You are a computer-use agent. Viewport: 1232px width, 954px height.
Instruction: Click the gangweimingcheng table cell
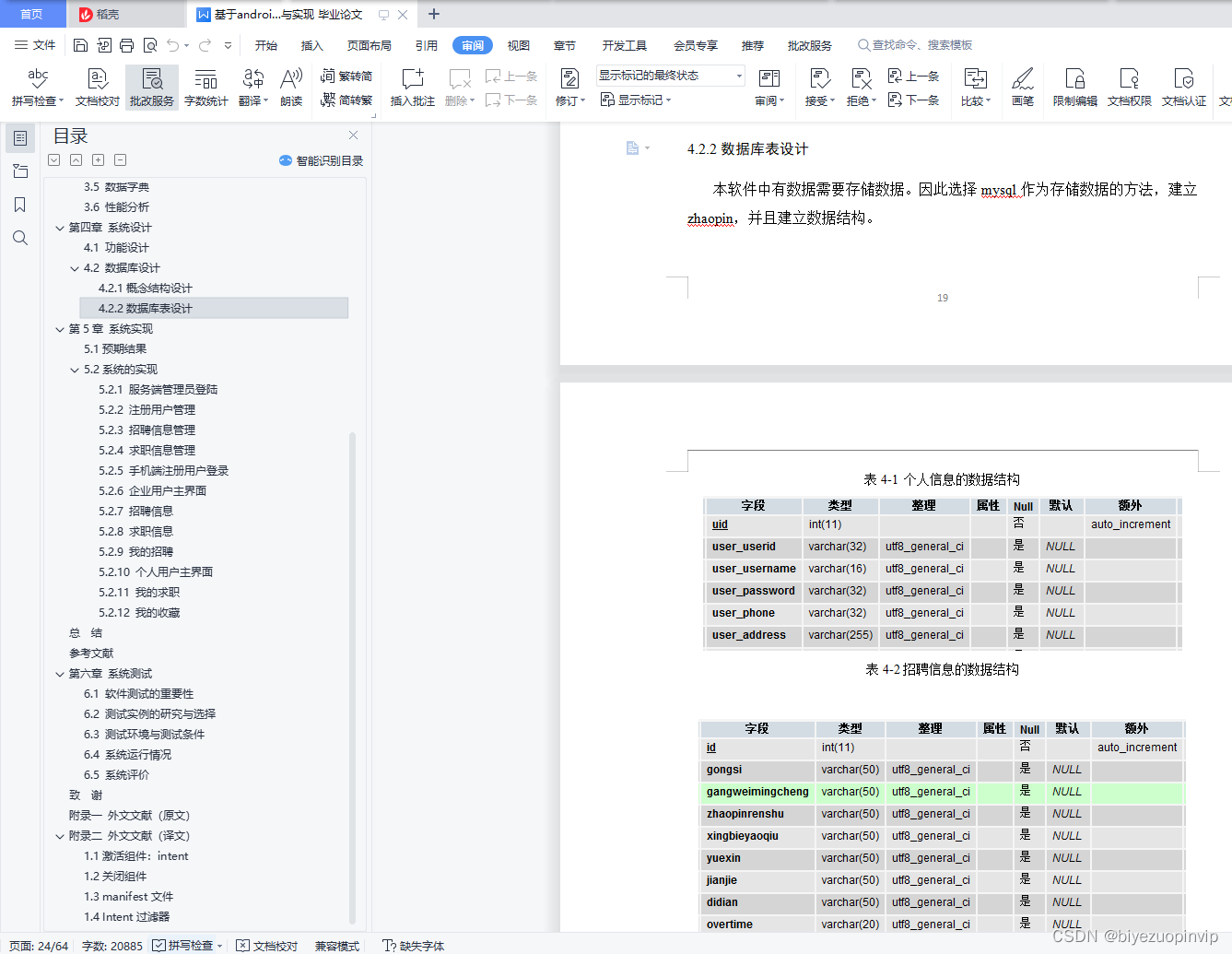(757, 792)
